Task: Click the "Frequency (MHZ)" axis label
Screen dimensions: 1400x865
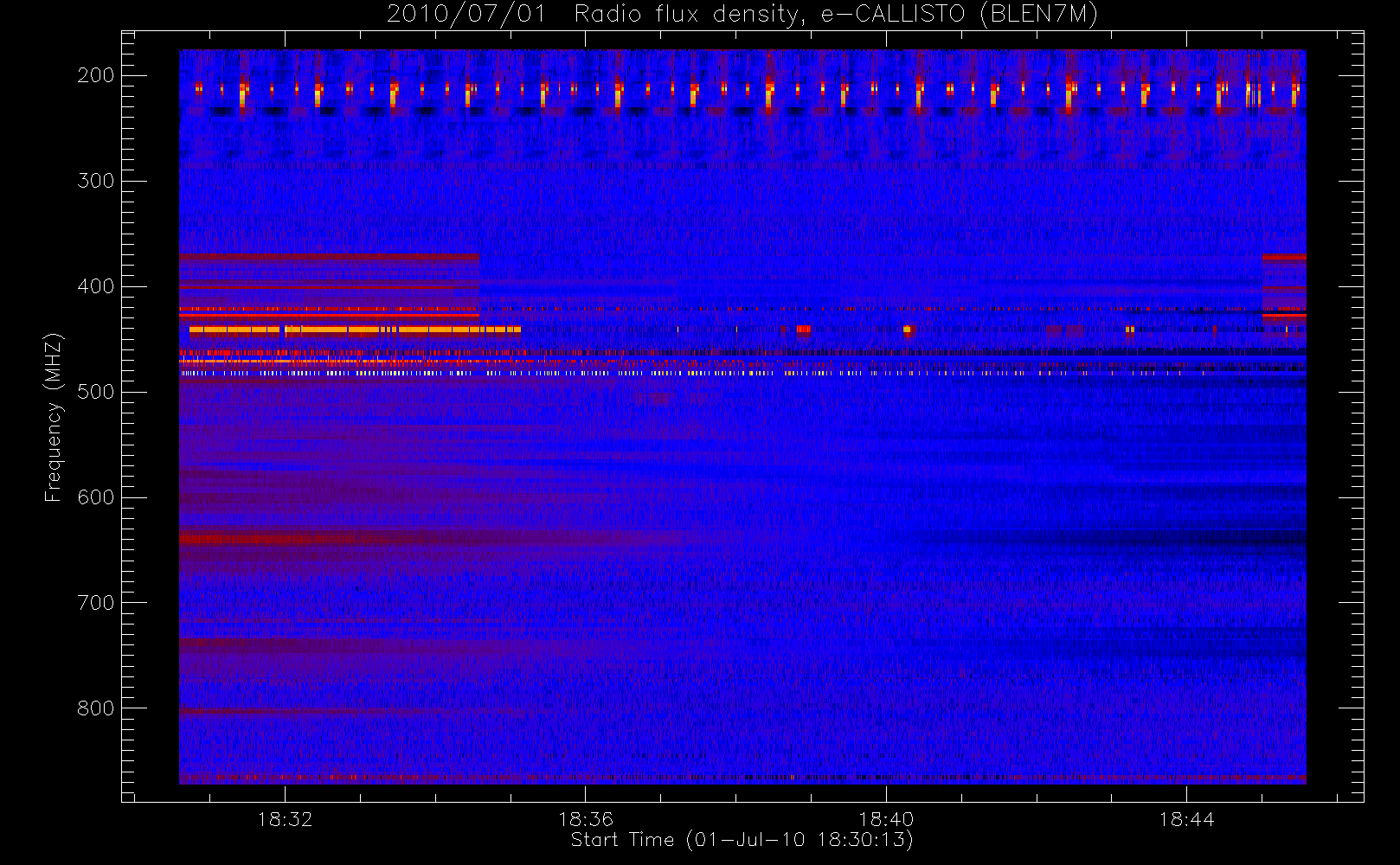Action: point(54,417)
